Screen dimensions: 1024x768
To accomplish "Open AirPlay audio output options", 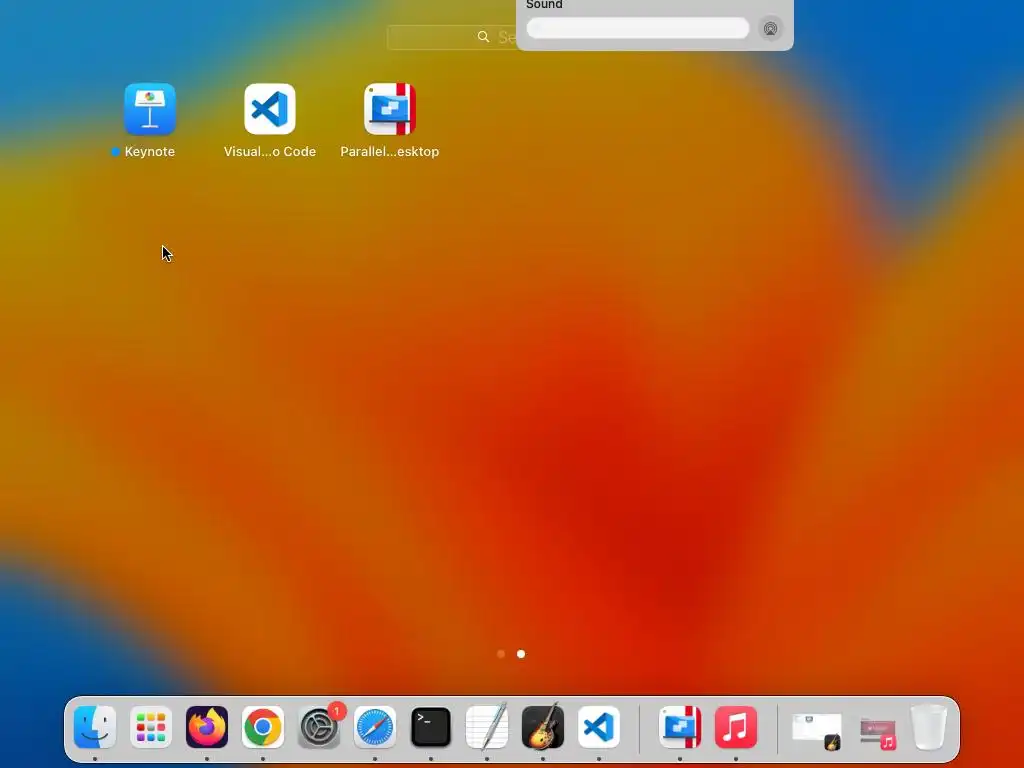I will coord(771,29).
